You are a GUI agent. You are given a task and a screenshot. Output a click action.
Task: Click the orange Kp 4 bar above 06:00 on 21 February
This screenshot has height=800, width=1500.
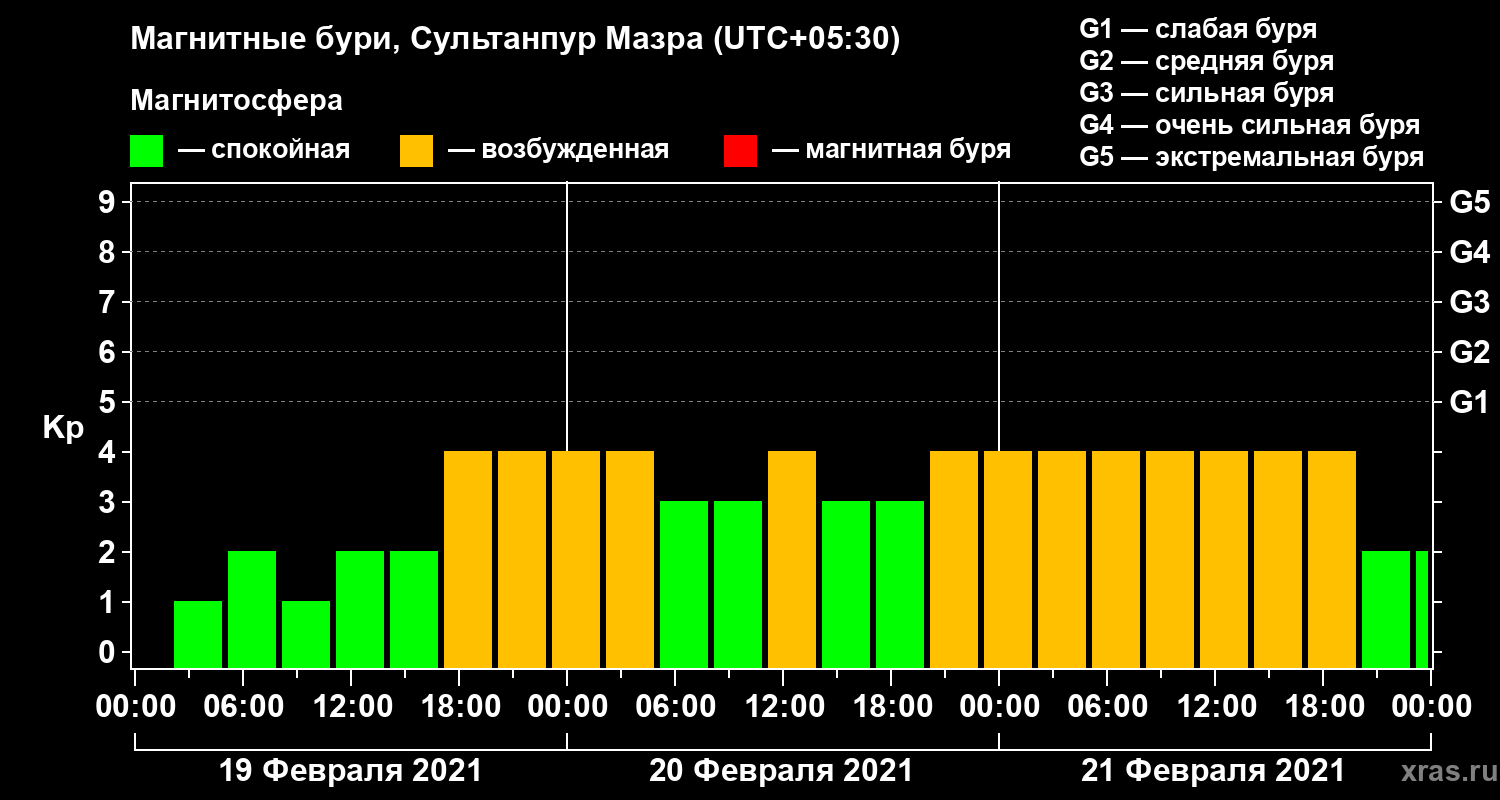coord(1116,559)
